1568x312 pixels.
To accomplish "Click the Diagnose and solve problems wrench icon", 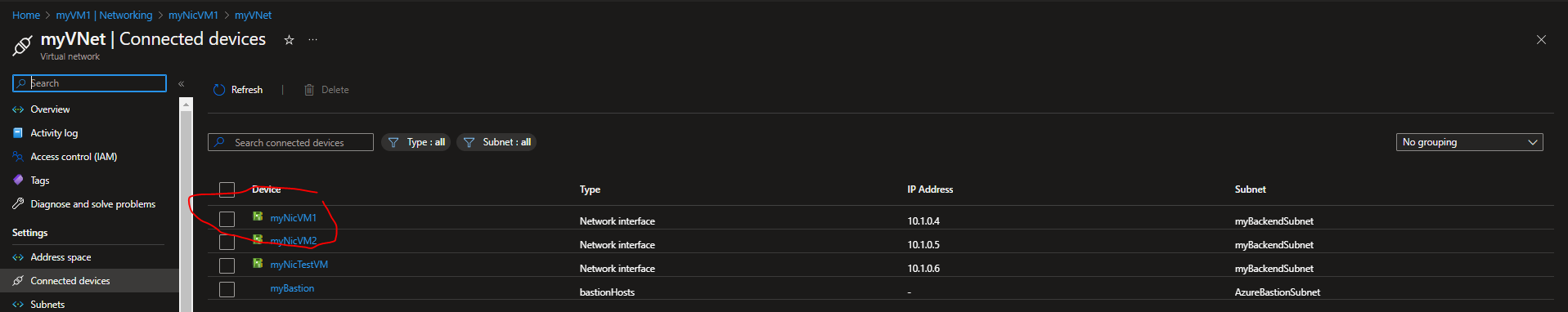I will point(18,203).
